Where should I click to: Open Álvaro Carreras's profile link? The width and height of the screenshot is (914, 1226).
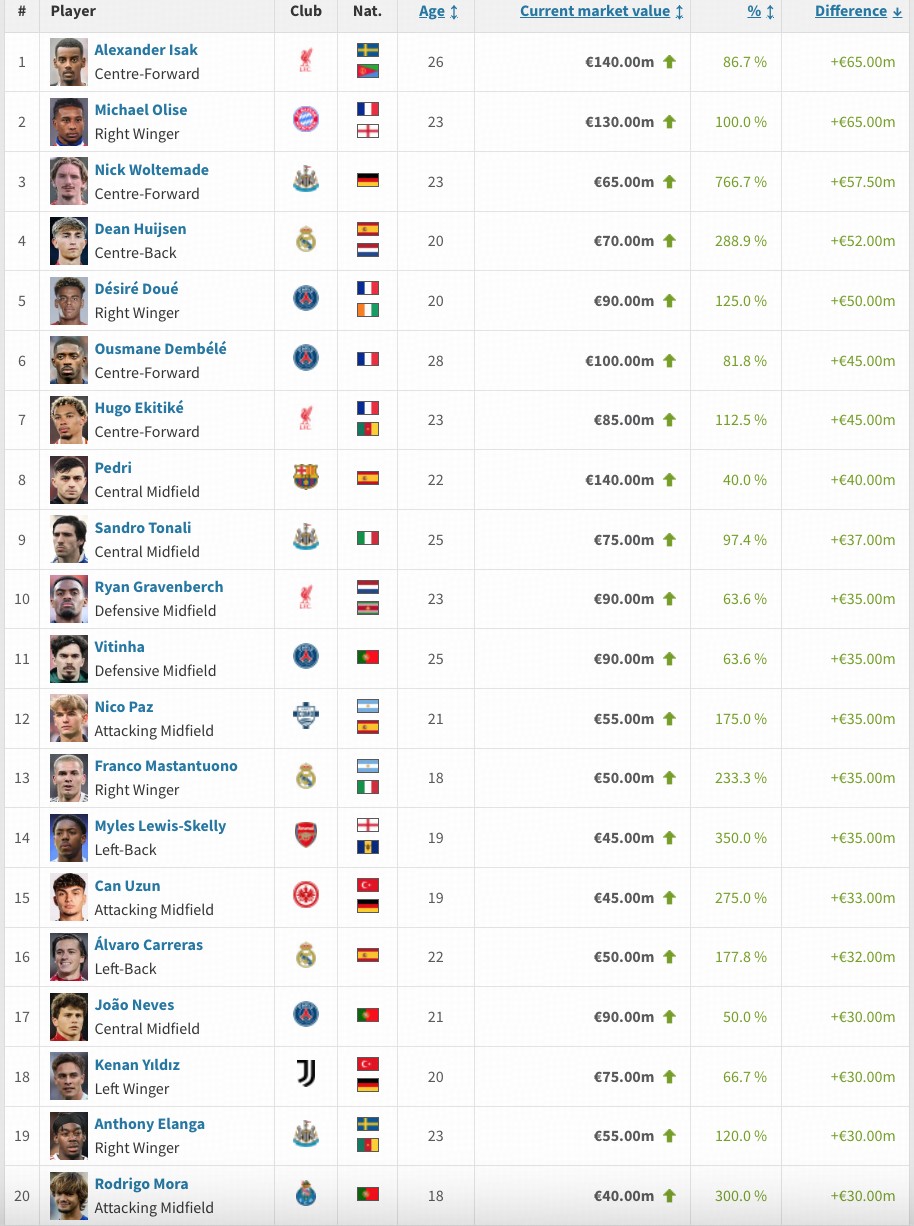point(149,945)
